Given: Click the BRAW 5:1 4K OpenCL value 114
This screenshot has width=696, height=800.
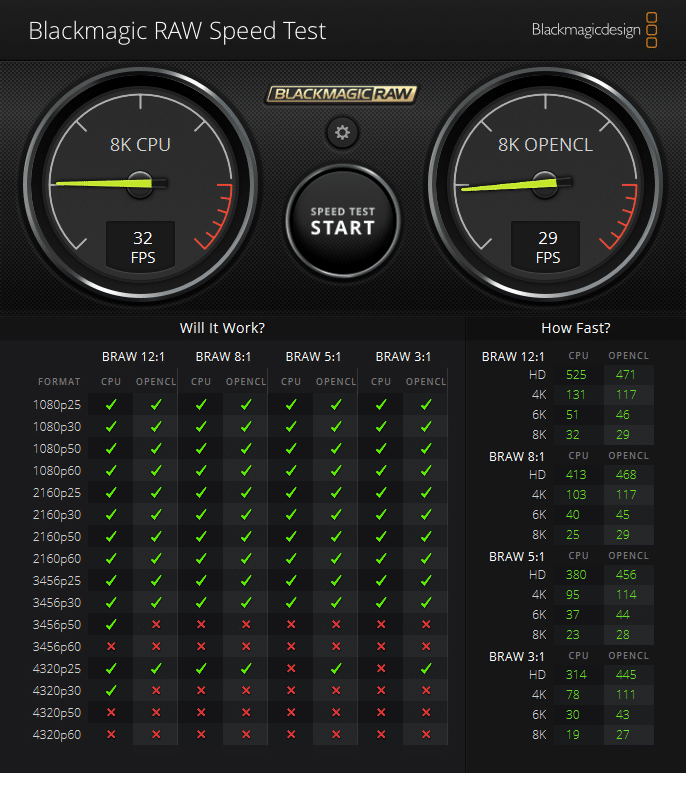Looking at the screenshot, I should [x=626, y=595].
